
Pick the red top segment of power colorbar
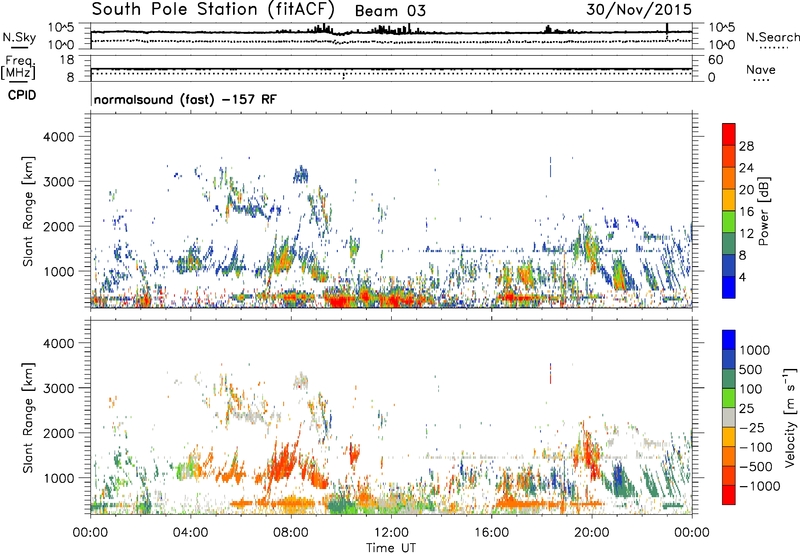click(x=729, y=135)
